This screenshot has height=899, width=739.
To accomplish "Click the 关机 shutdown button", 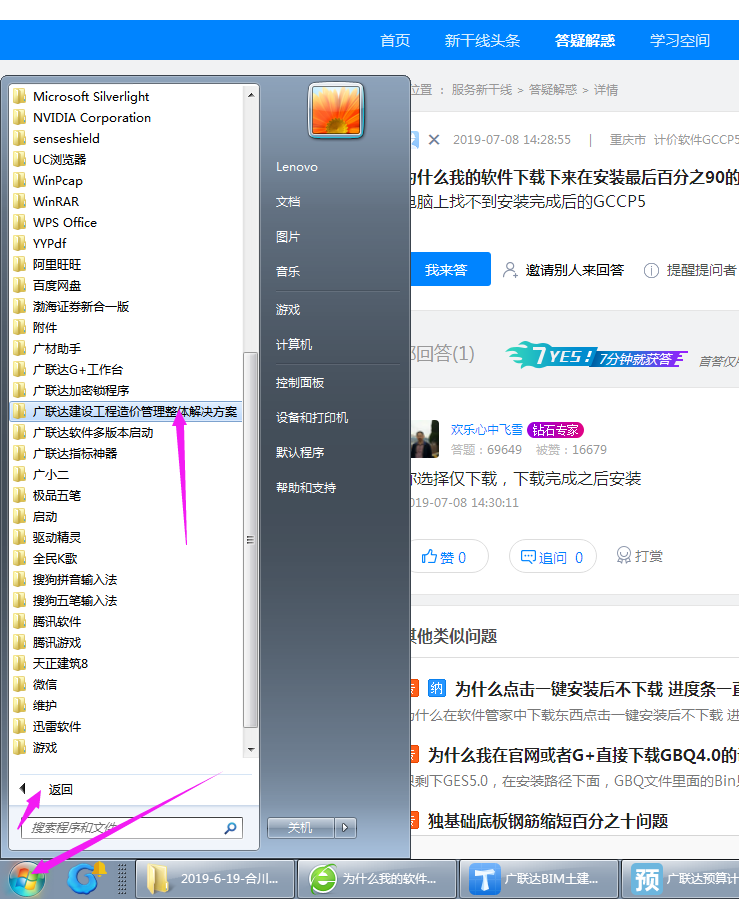I will (x=300, y=827).
